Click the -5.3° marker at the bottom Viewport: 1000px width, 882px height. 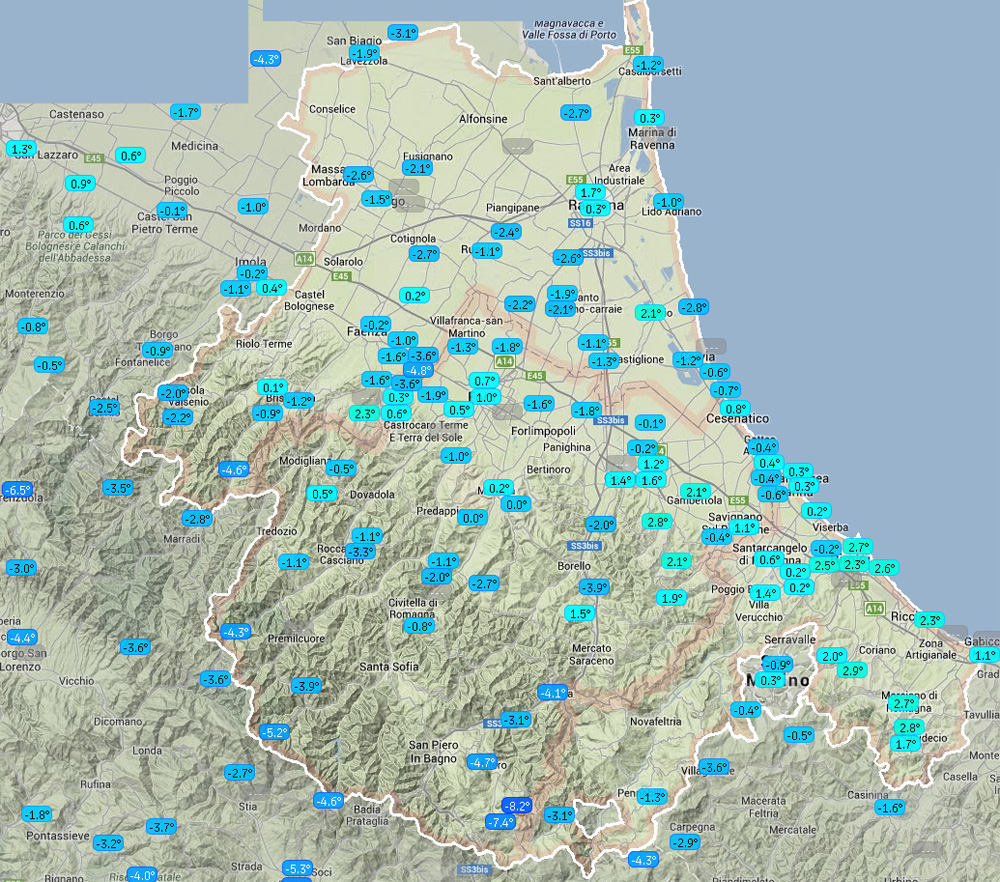(297, 868)
